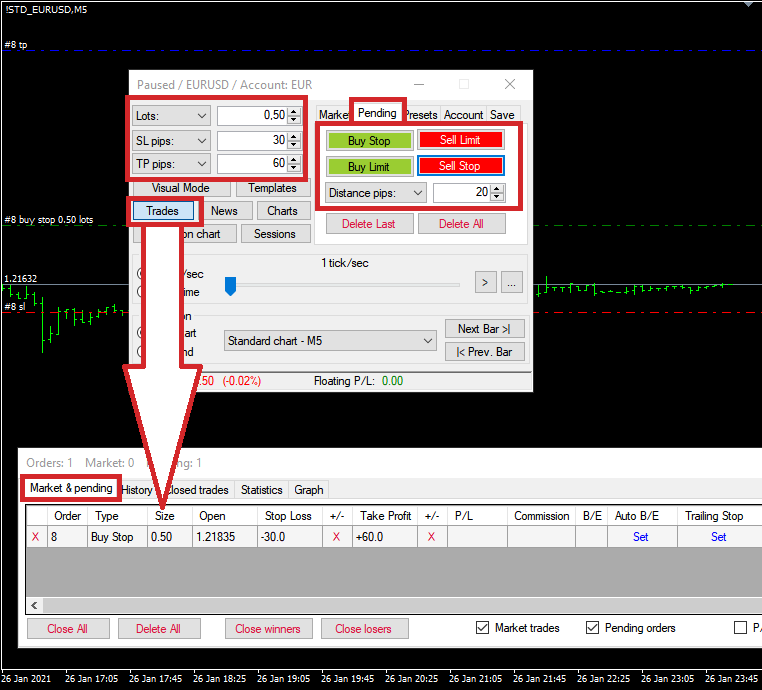Click the Trades button
Viewport: 762px width, 690px height.
point(163,211)
